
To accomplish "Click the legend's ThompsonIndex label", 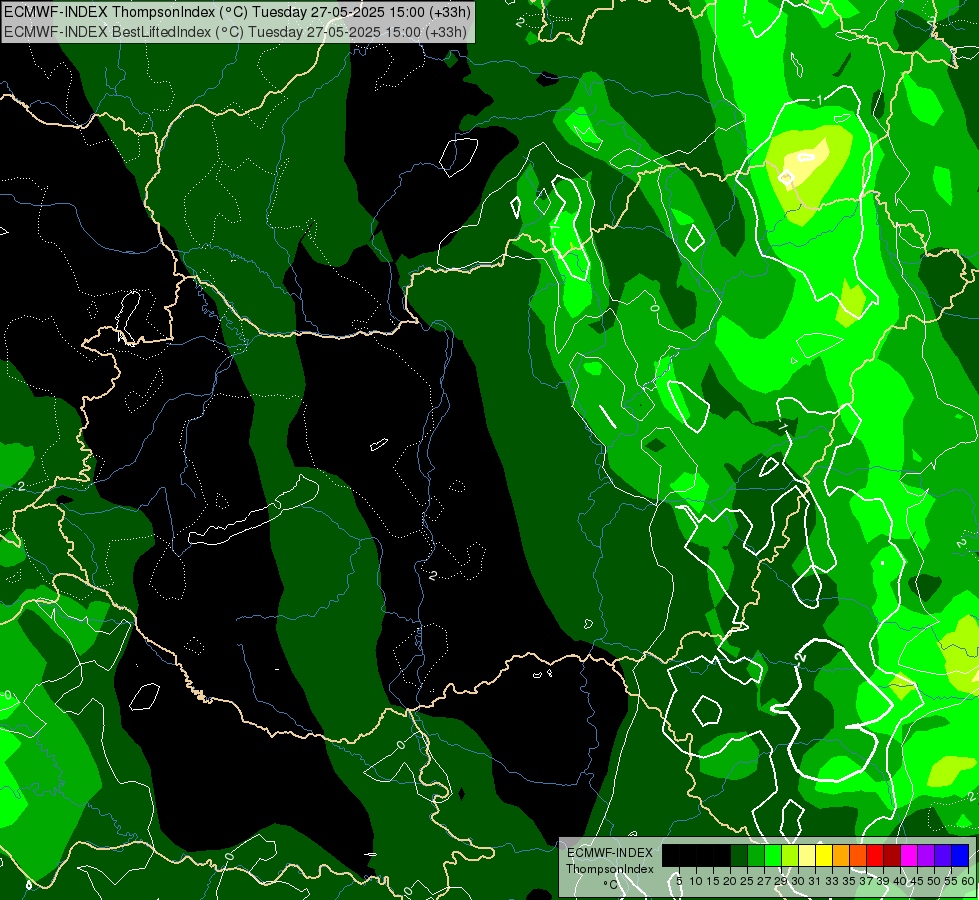I will click(610, 869).
